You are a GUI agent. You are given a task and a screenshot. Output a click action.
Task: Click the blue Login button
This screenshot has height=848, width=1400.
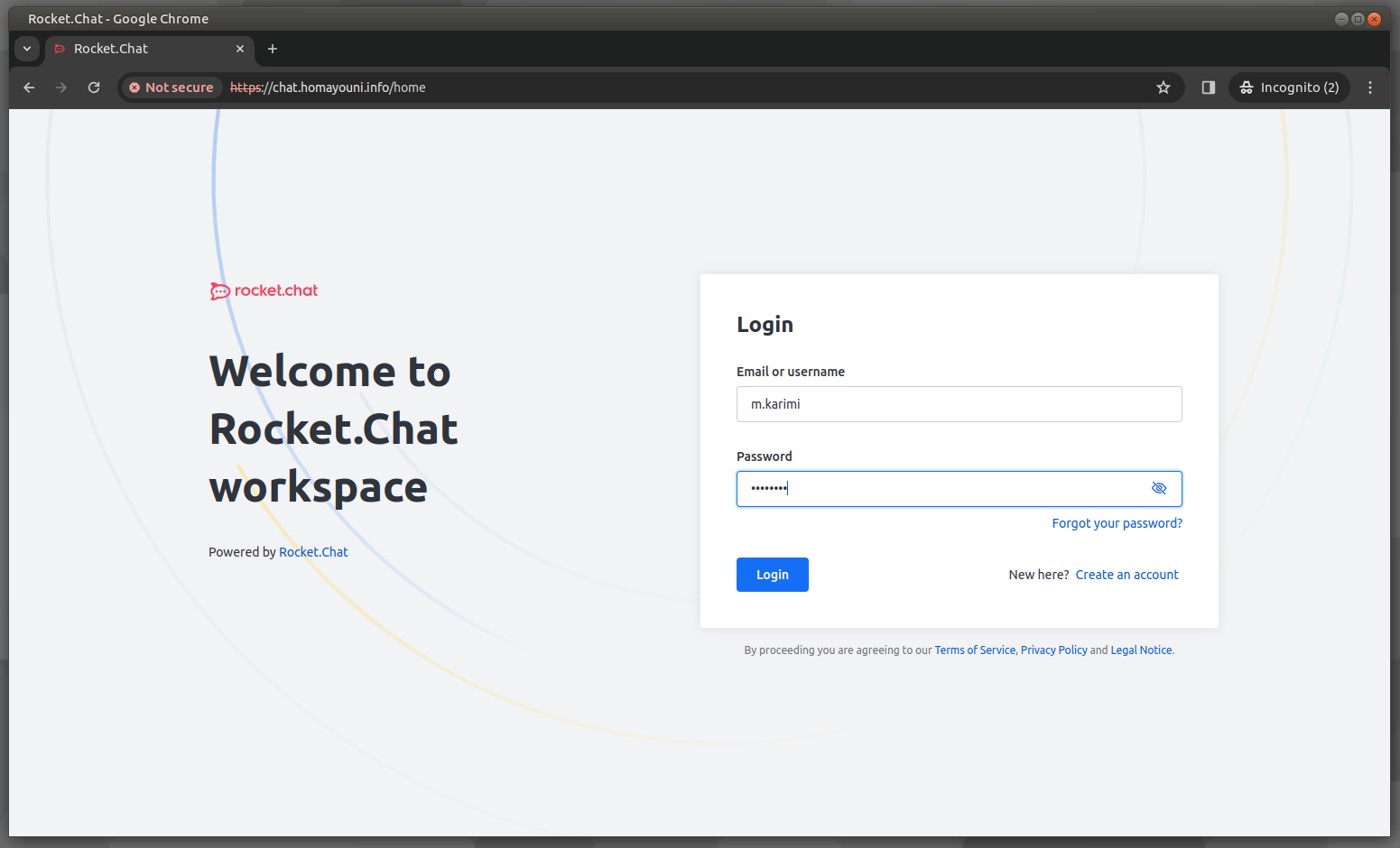pos(772,575)
